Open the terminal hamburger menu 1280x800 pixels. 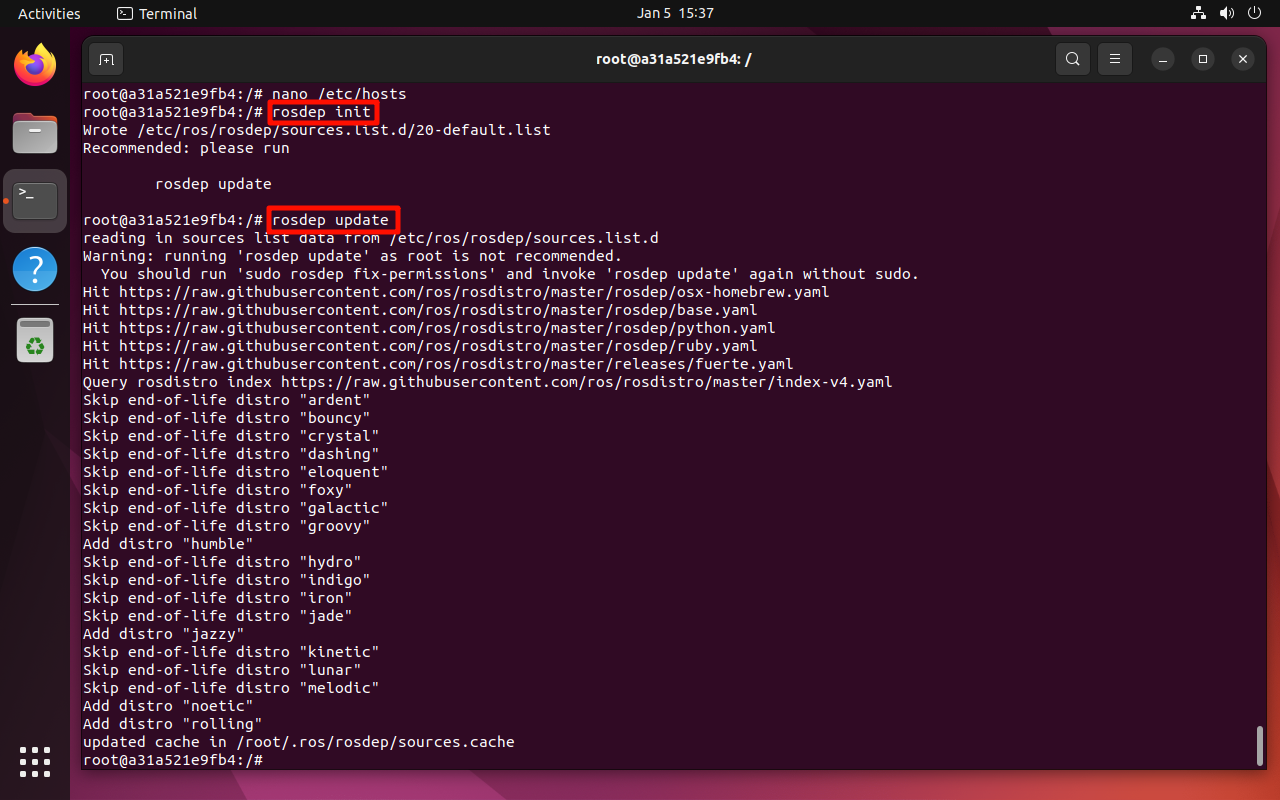click(x=1114, y=59)
